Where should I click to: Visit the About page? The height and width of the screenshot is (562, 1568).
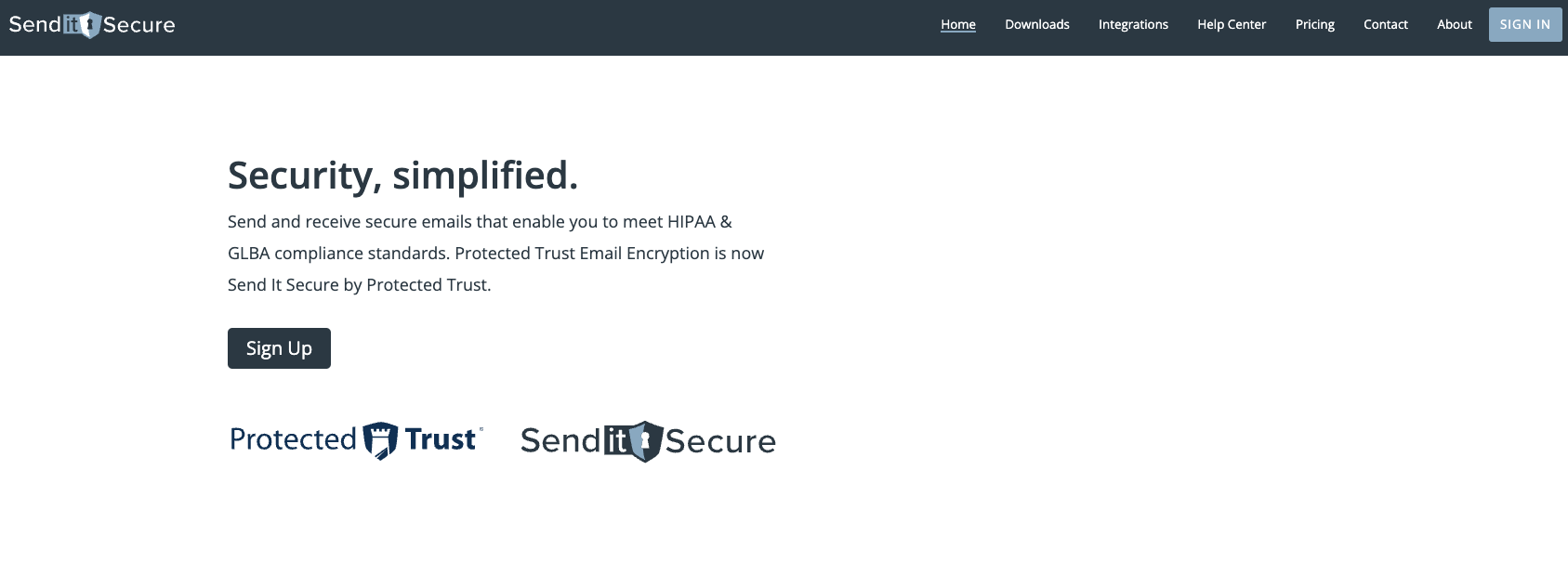tap(1454, 24)
